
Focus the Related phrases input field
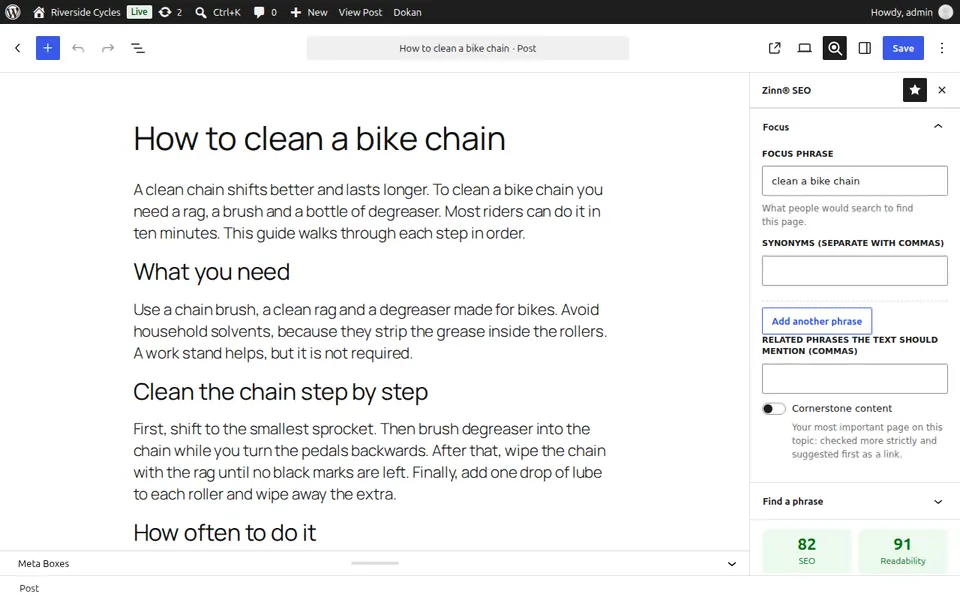(855, 378)
